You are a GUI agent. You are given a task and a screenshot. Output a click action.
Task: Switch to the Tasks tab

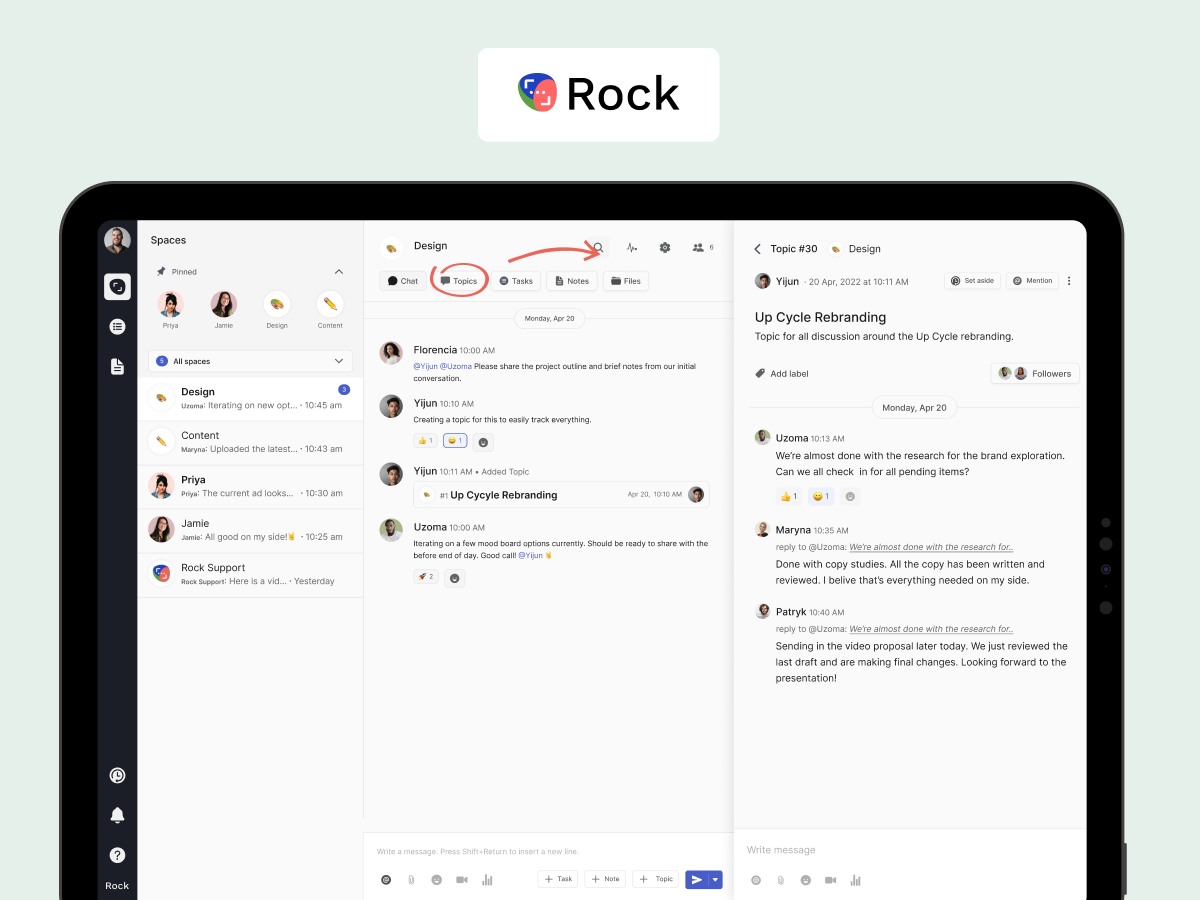click(516, 281)
